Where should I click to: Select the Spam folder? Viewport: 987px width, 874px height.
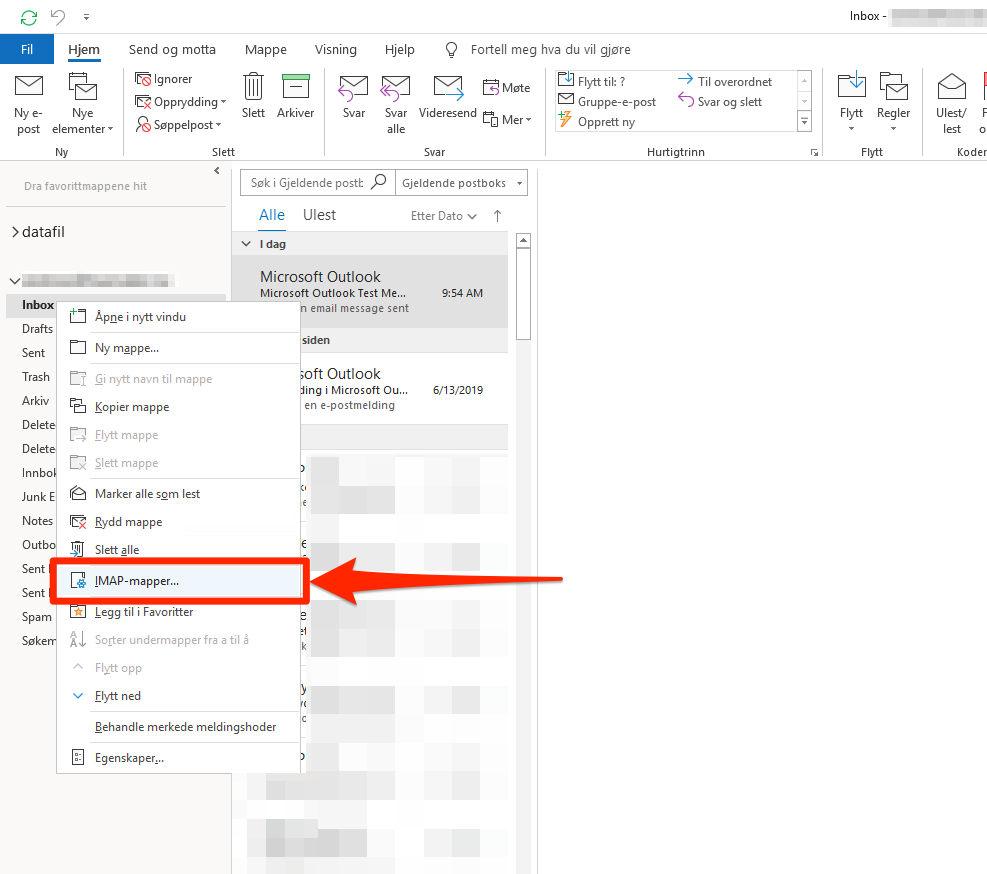coord(37,616)
